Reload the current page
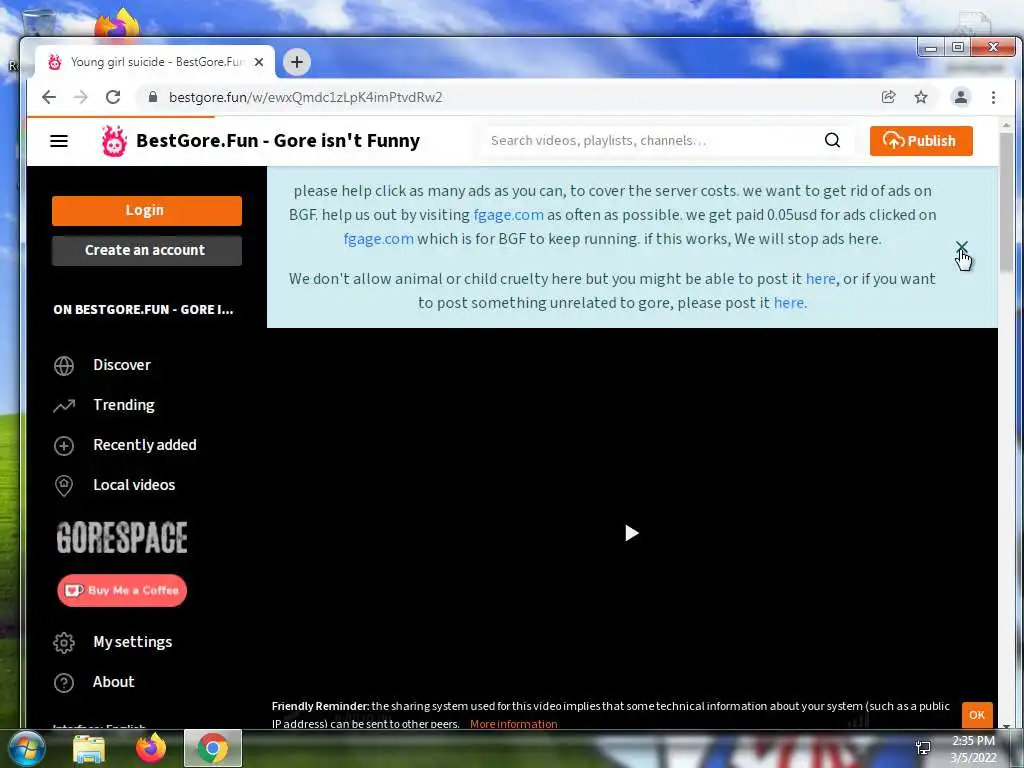 113,97
